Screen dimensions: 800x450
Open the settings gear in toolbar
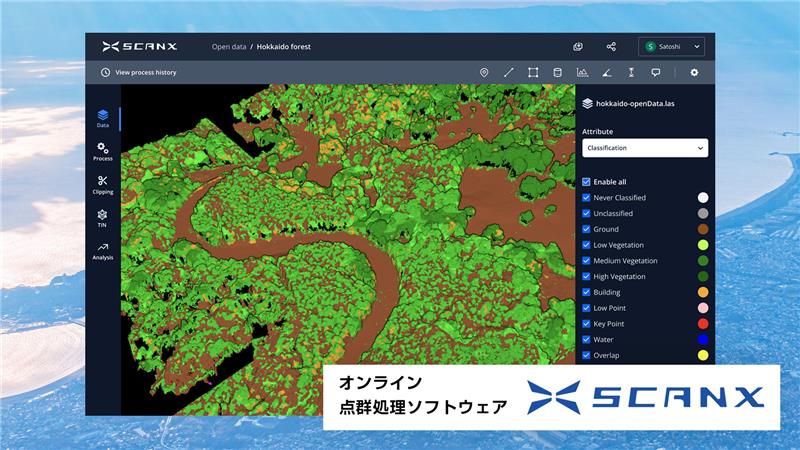tap(694, 72)
